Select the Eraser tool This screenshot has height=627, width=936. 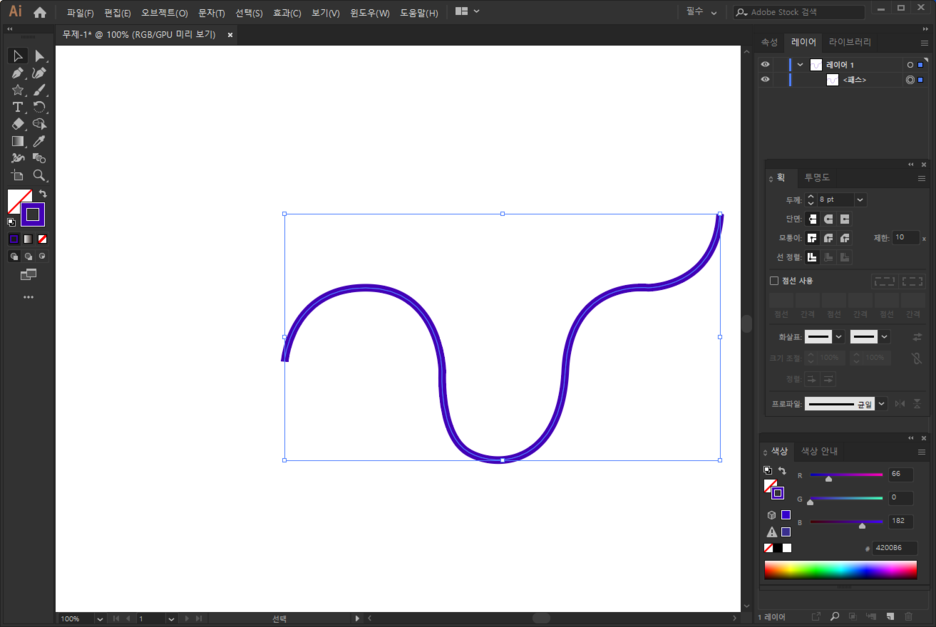(17, 124)
